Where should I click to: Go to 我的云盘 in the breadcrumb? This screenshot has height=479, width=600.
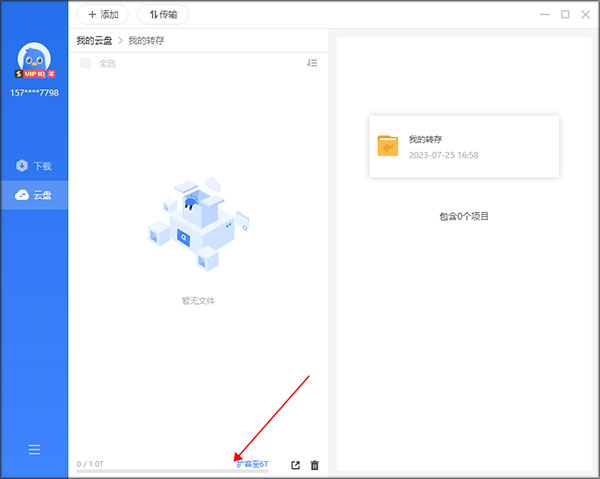[x=94, y=41]
